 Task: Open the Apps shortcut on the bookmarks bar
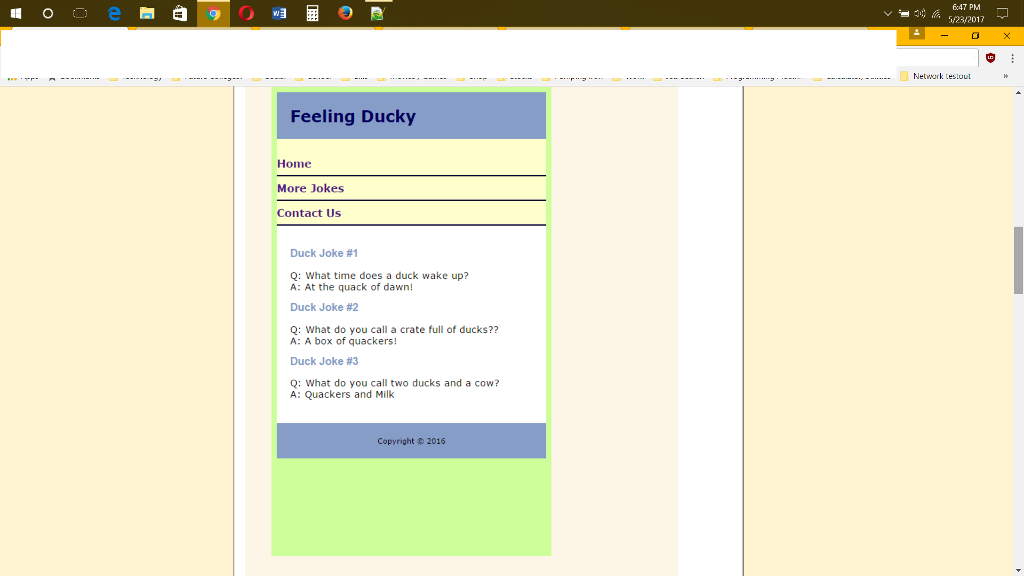click(x=25, y=76)
